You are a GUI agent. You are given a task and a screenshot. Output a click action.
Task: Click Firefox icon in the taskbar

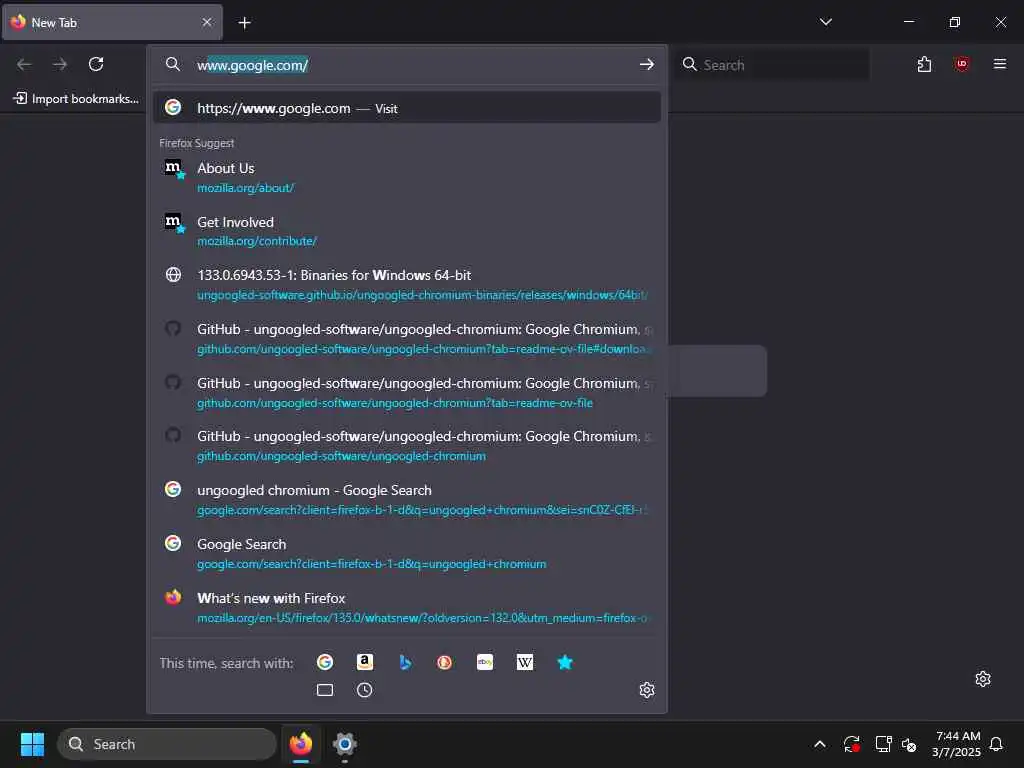(301, 744)
